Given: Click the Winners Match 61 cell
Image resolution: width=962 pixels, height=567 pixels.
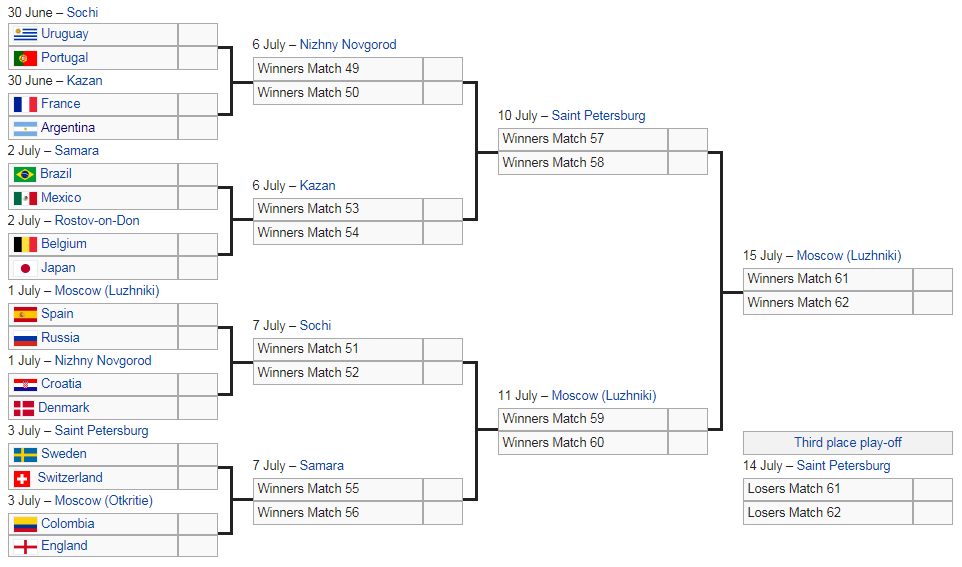Looking at the screenshot, I should tap(828, 279).
